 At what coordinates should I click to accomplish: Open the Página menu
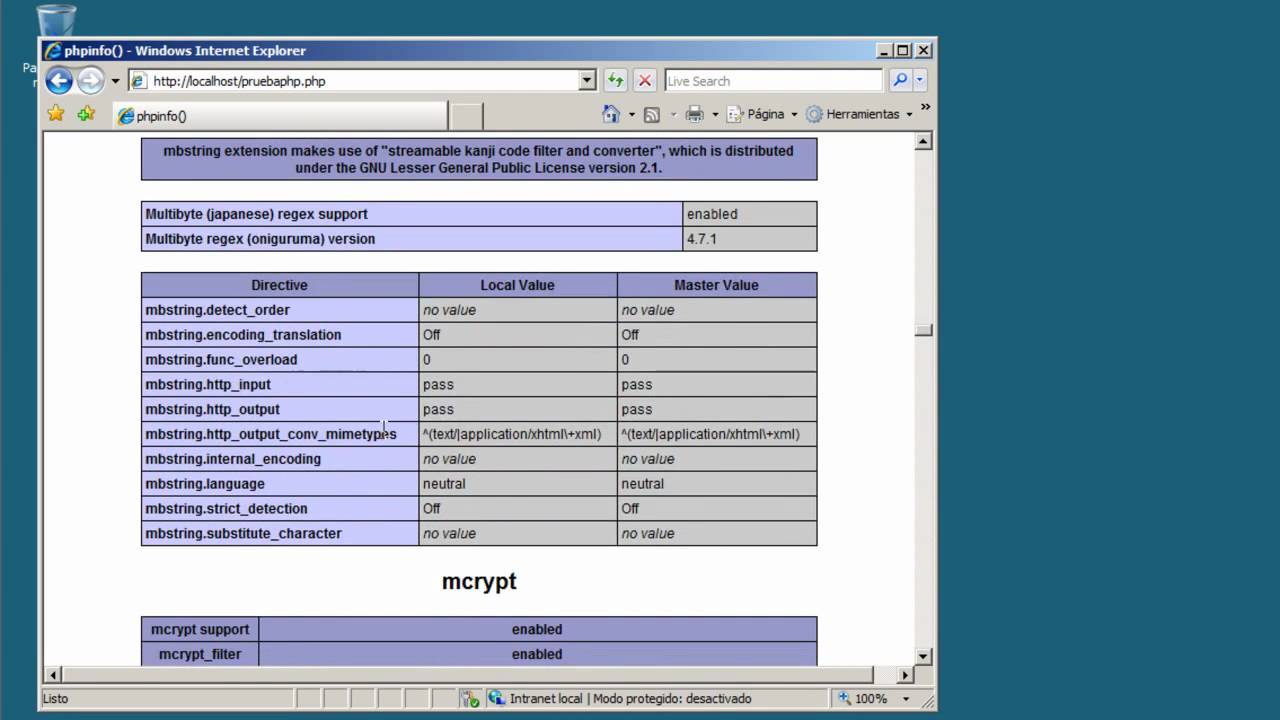click(x=762, y=114)
